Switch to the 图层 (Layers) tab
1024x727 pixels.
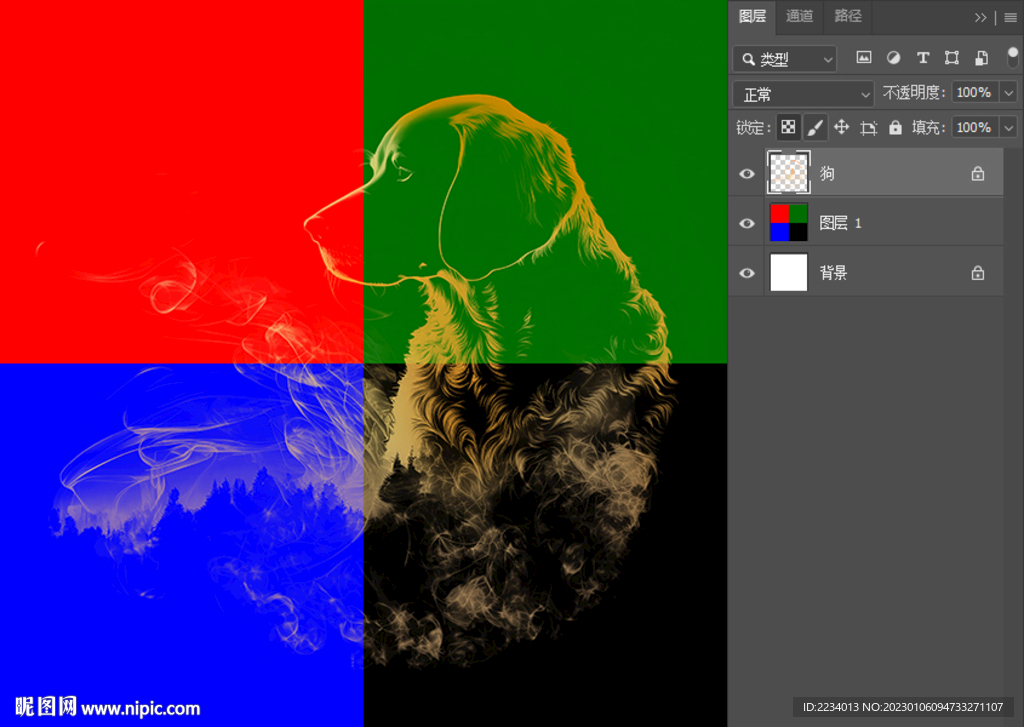pyautogui.click(x=752, y=16)
